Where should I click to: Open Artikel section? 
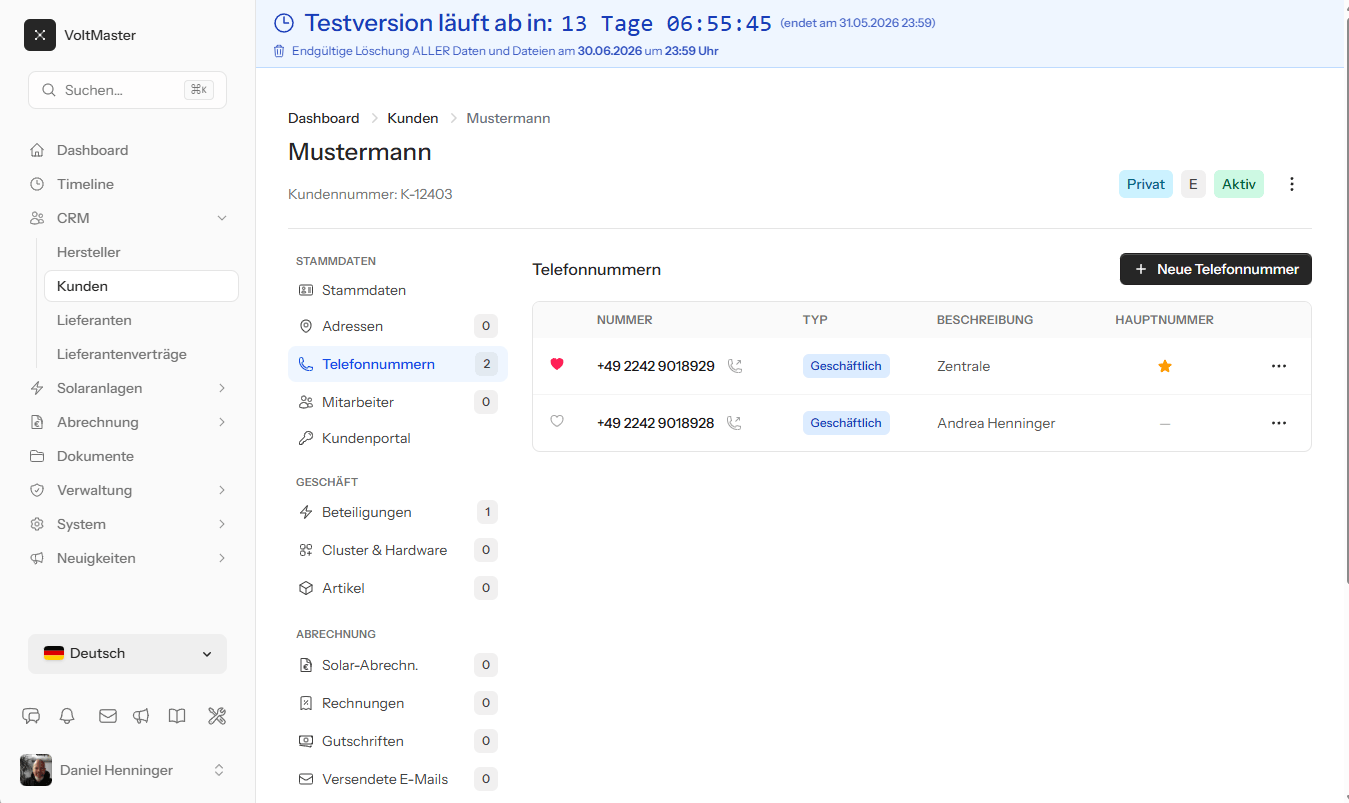(398, 588)
